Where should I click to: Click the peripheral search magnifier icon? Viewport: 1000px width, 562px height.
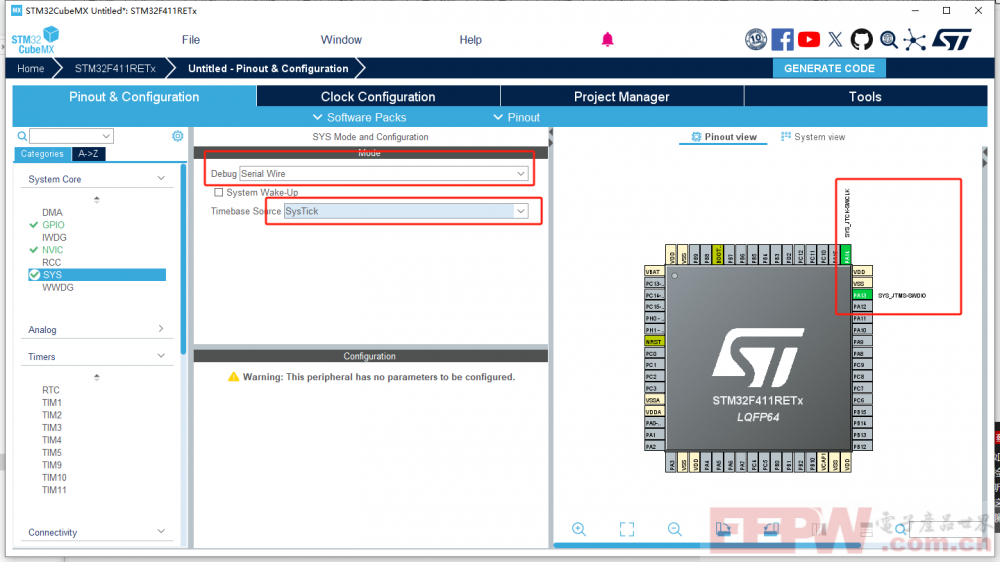(x=22, y=136)
